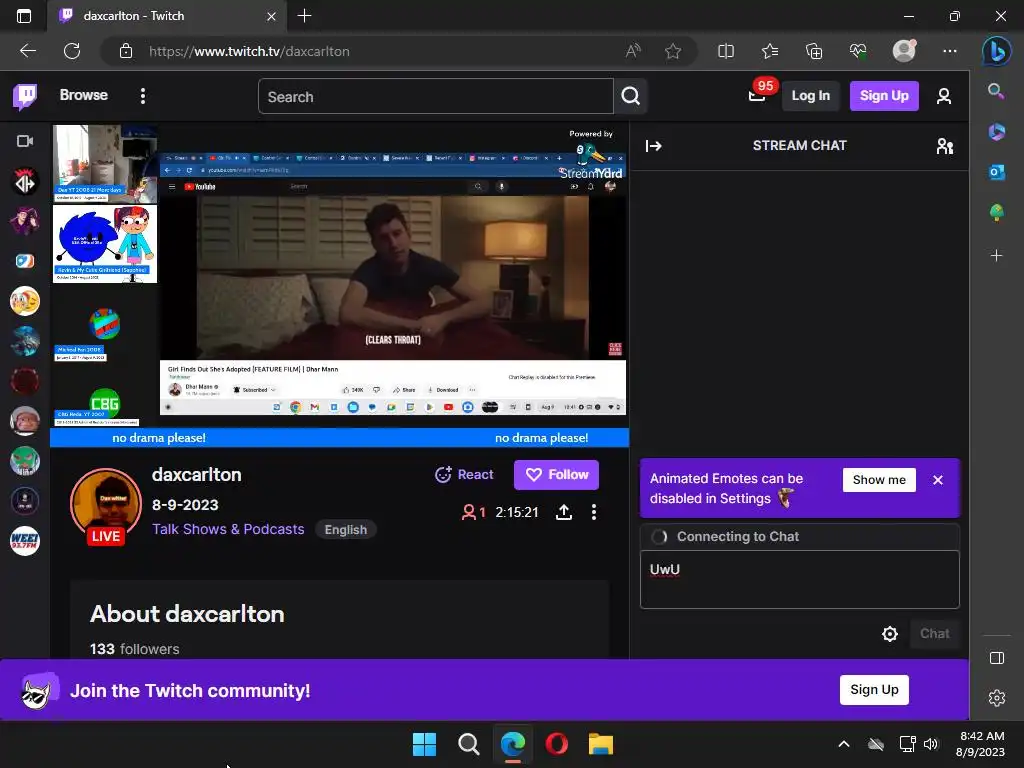Viewport: 1024px width, 768px height.
Task: Click the volume speaker tray icon
Action: (931, 744)
